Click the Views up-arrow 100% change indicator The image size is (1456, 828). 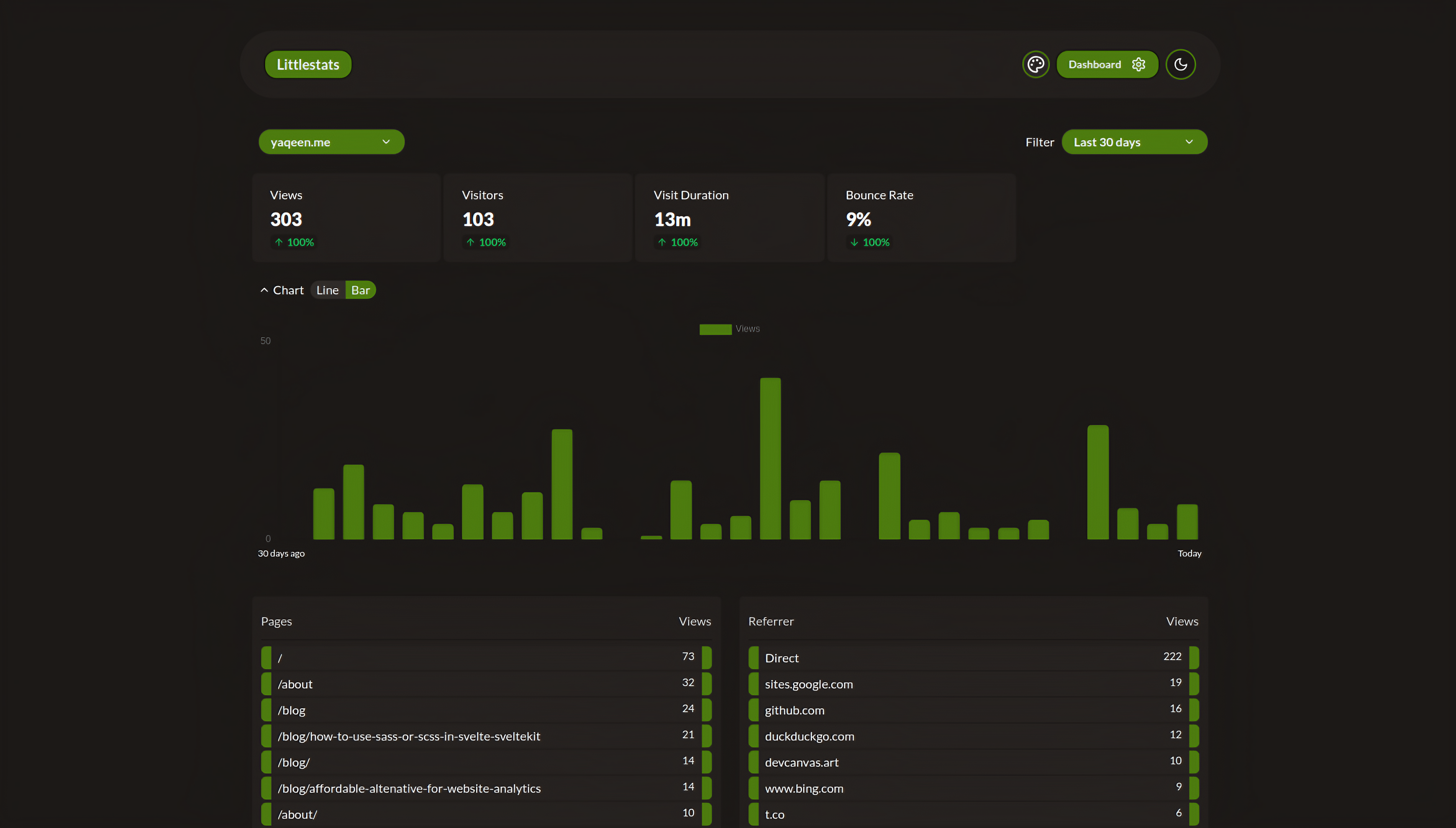pyautogui.click(x=294, y=242)
